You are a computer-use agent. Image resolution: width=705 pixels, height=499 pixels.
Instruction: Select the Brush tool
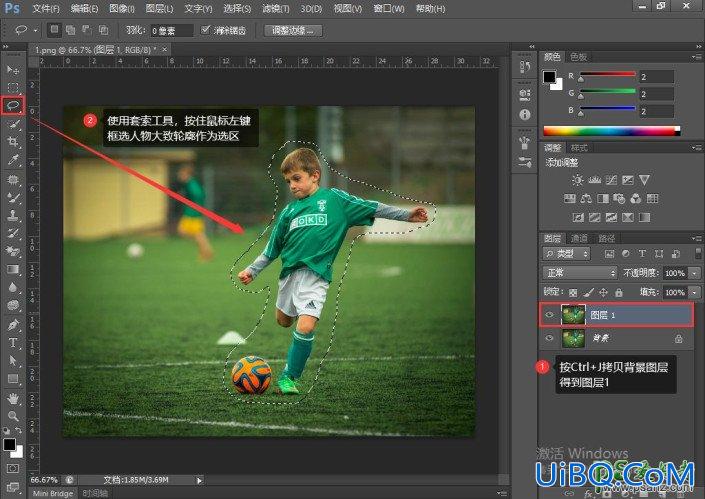point(13,197)
